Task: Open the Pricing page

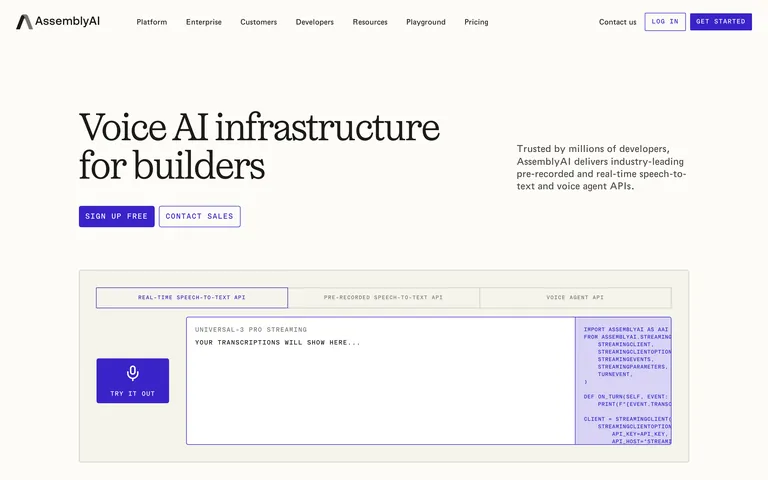Action: click(x=476, y=22)
